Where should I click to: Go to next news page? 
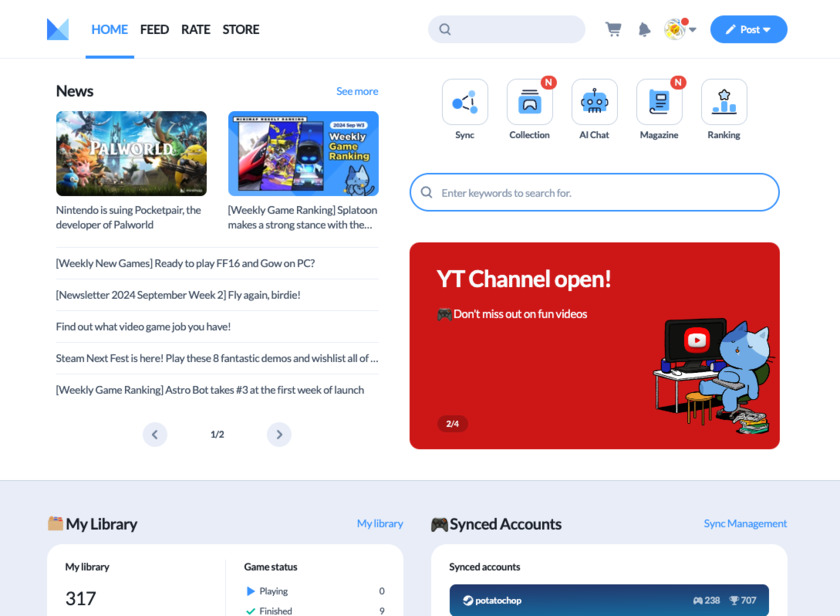coord(279,434)
